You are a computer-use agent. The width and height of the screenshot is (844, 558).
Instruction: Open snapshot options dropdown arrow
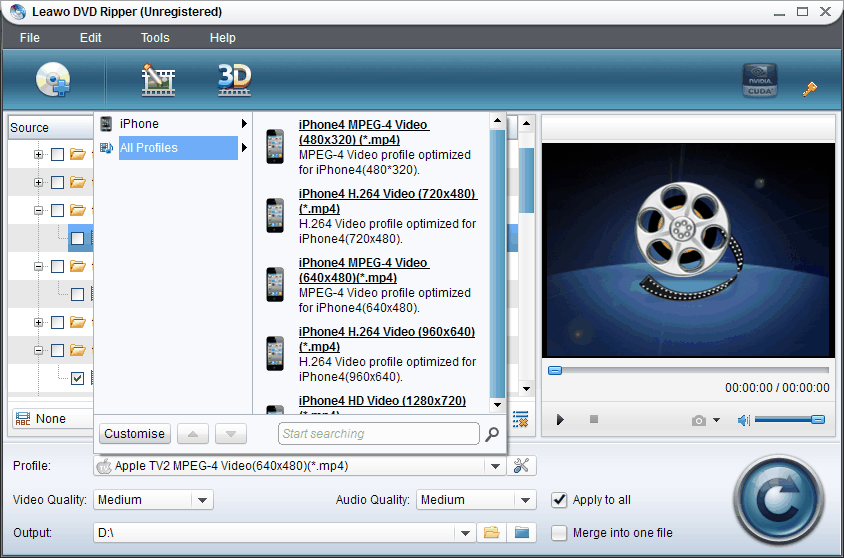(716, 420)
